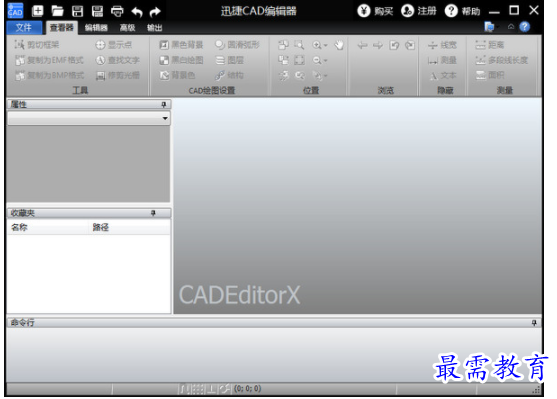Click the fit-to-window icon
Screen dimensions: 557x399
tap(299, 60)
